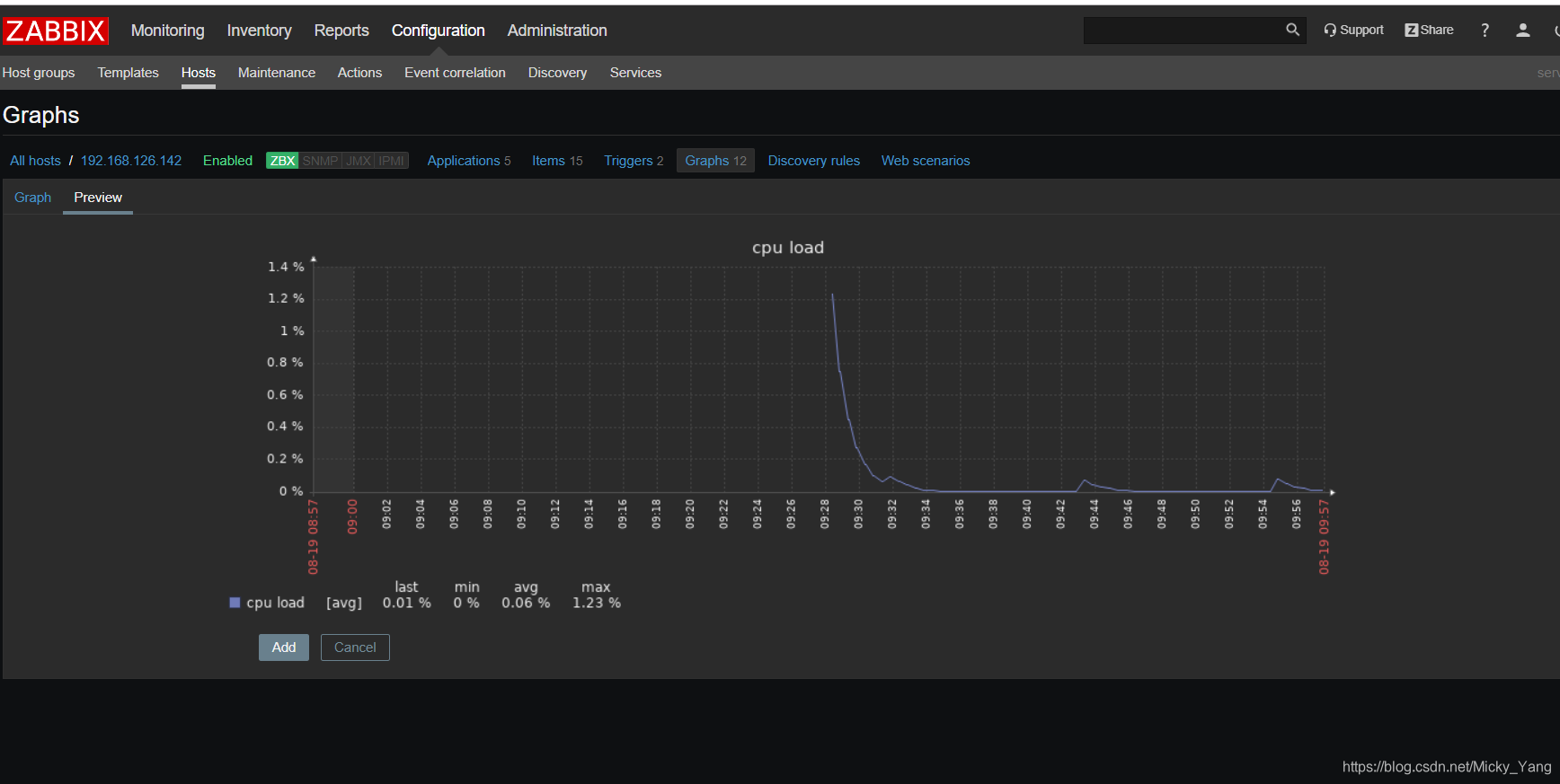Image resolution: width=1560 pixels, height=784 pixels.
Task: Open Discovery rules link
Action: pos(813,161)
